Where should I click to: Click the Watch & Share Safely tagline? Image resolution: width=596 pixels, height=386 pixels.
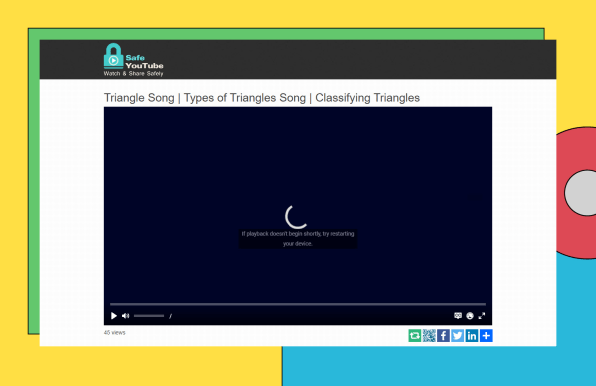tap(133, 73)
